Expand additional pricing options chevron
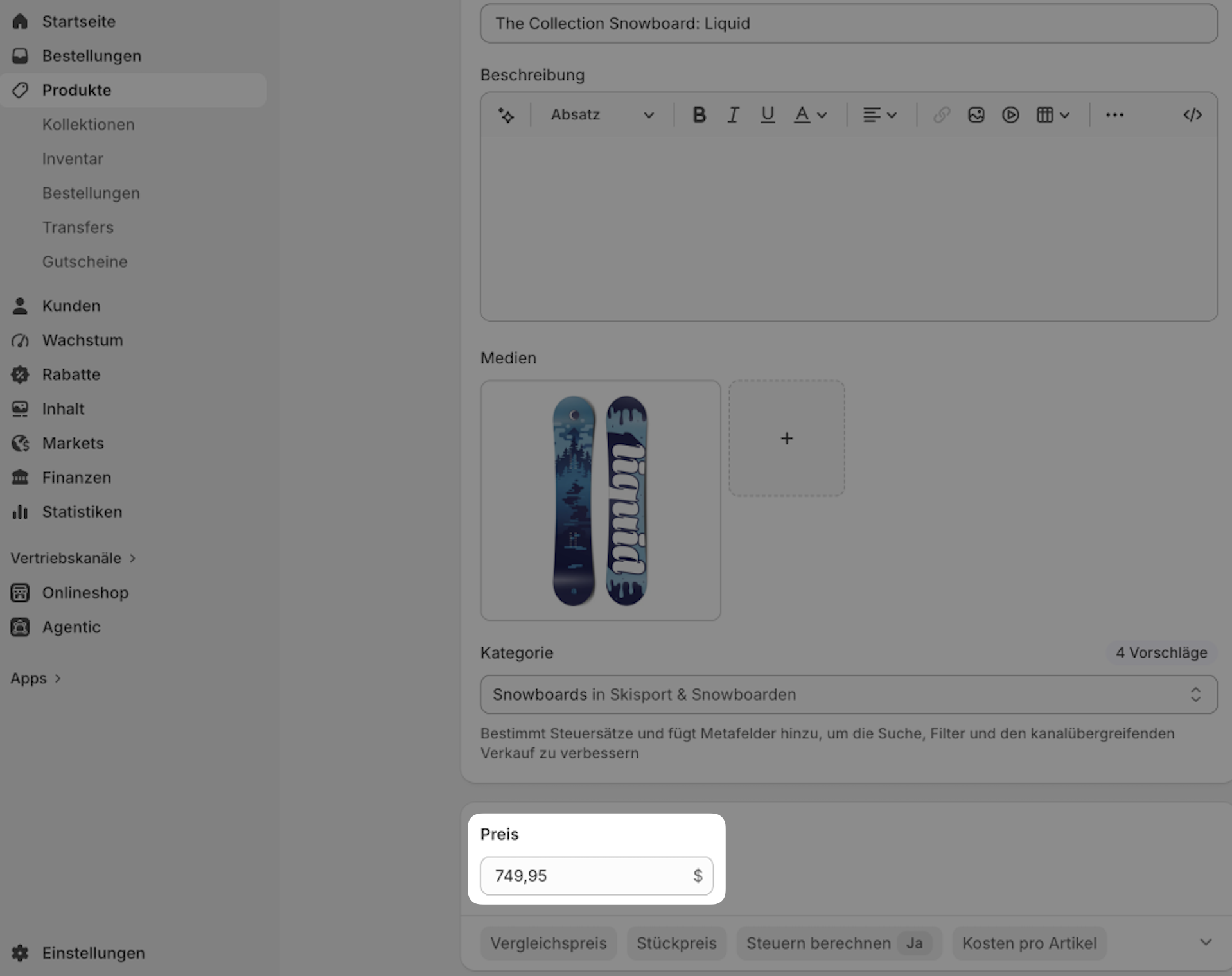 [1206, 942]
